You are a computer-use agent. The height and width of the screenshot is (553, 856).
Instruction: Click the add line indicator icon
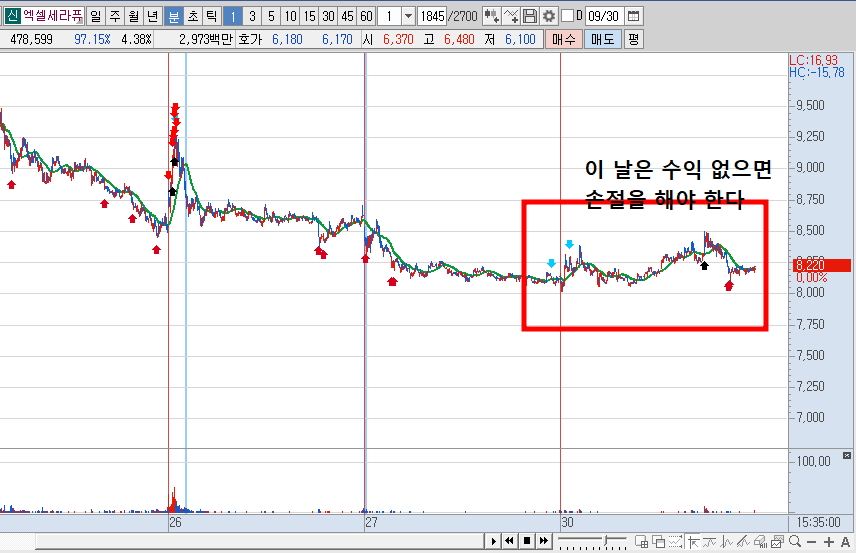point(510,16)
